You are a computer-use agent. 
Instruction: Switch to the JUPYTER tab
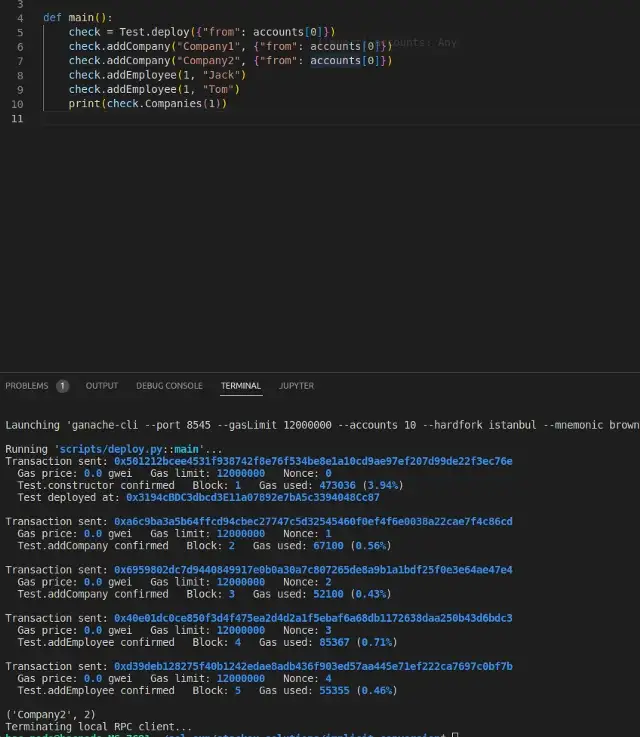tap(296, 385)
